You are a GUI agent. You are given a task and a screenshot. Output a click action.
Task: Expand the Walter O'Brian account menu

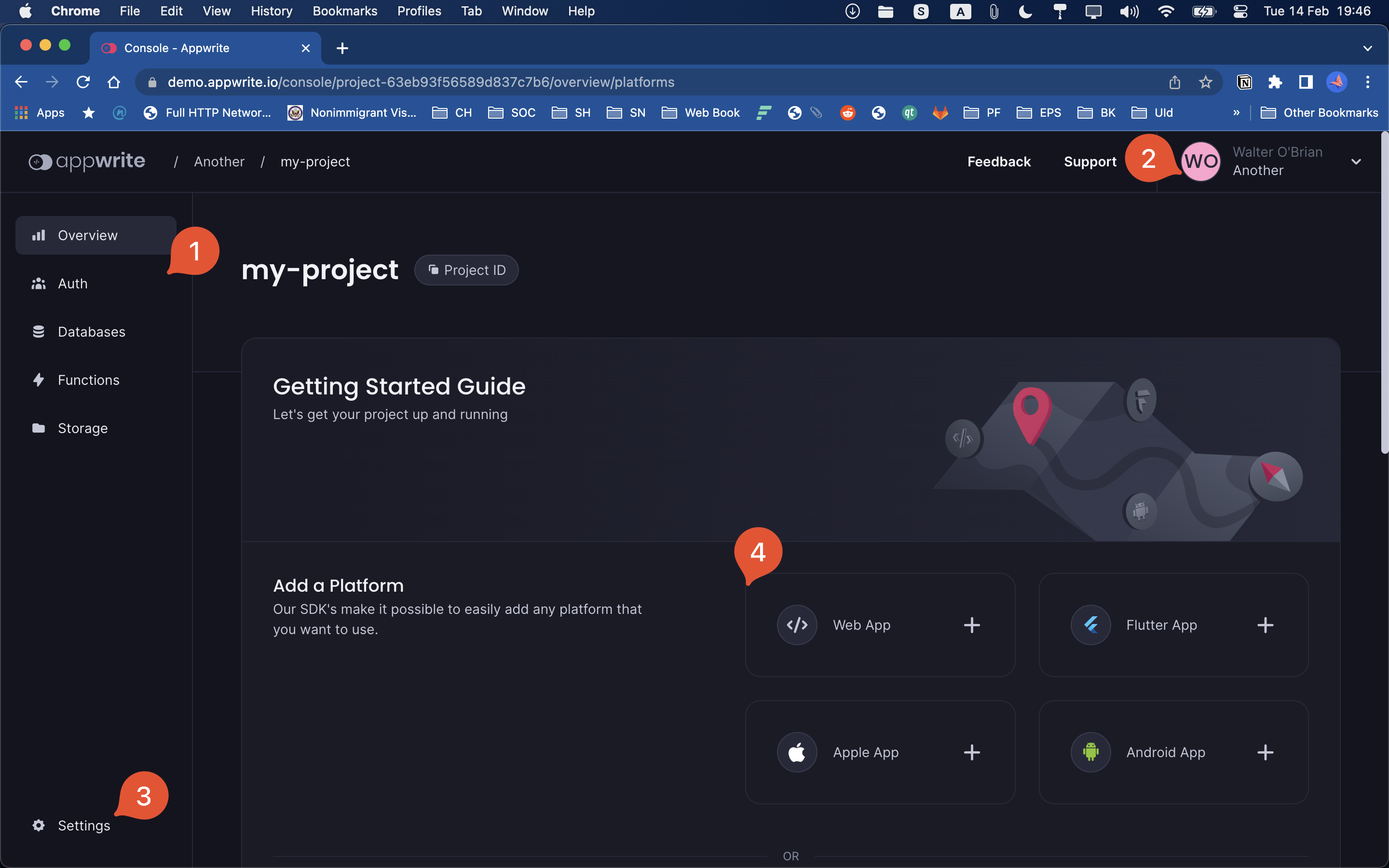coord(1356,162)
